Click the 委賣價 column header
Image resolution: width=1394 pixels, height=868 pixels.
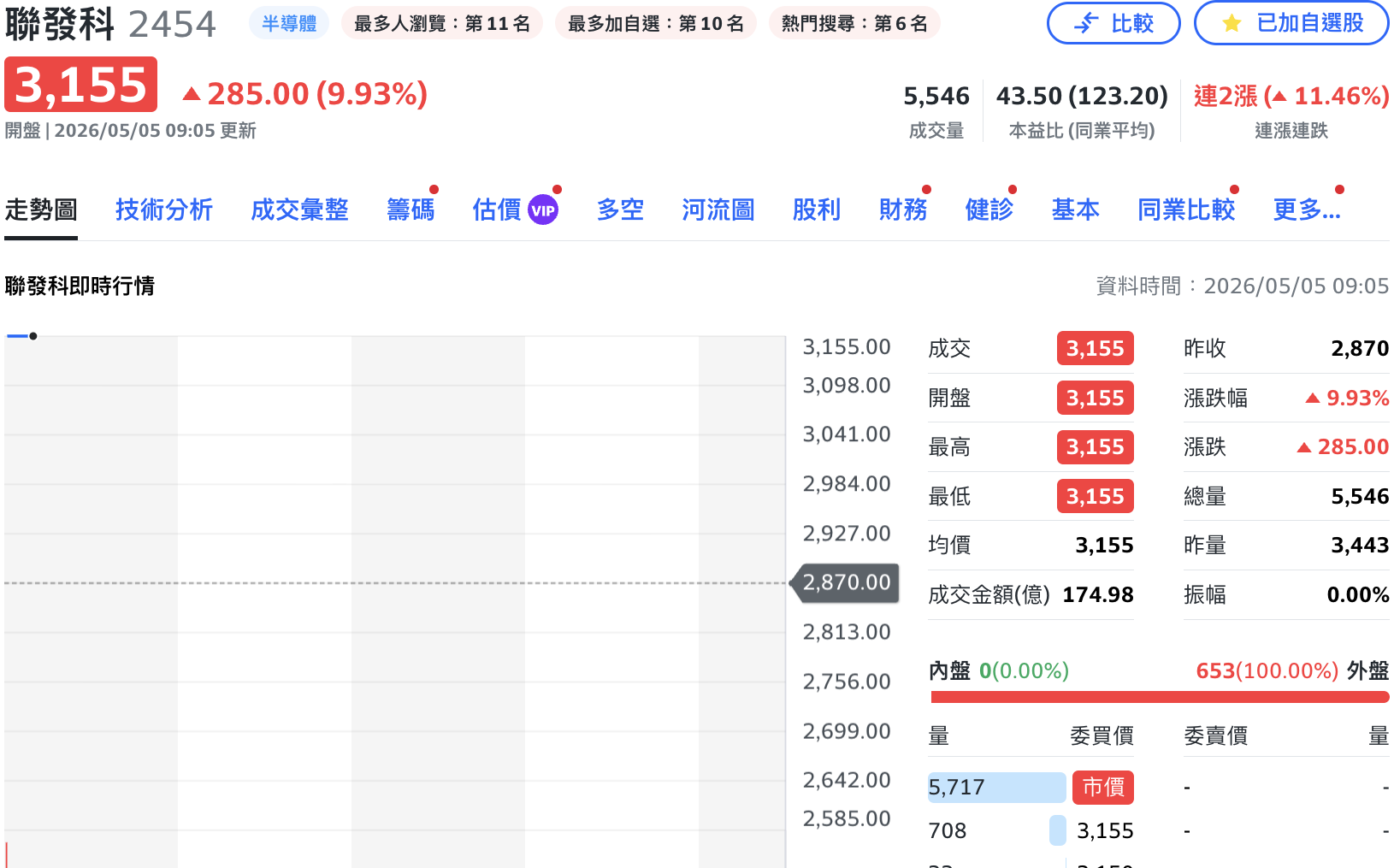1215,735
